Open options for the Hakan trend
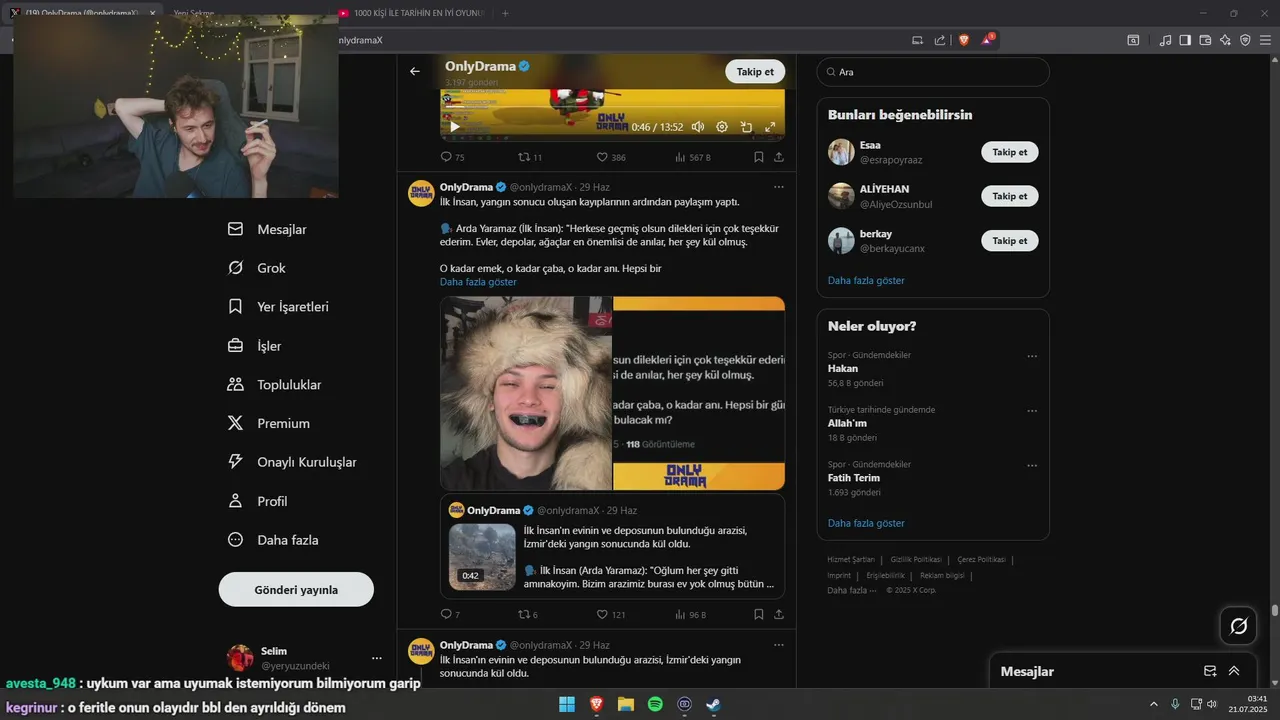 coord(1032,356)
